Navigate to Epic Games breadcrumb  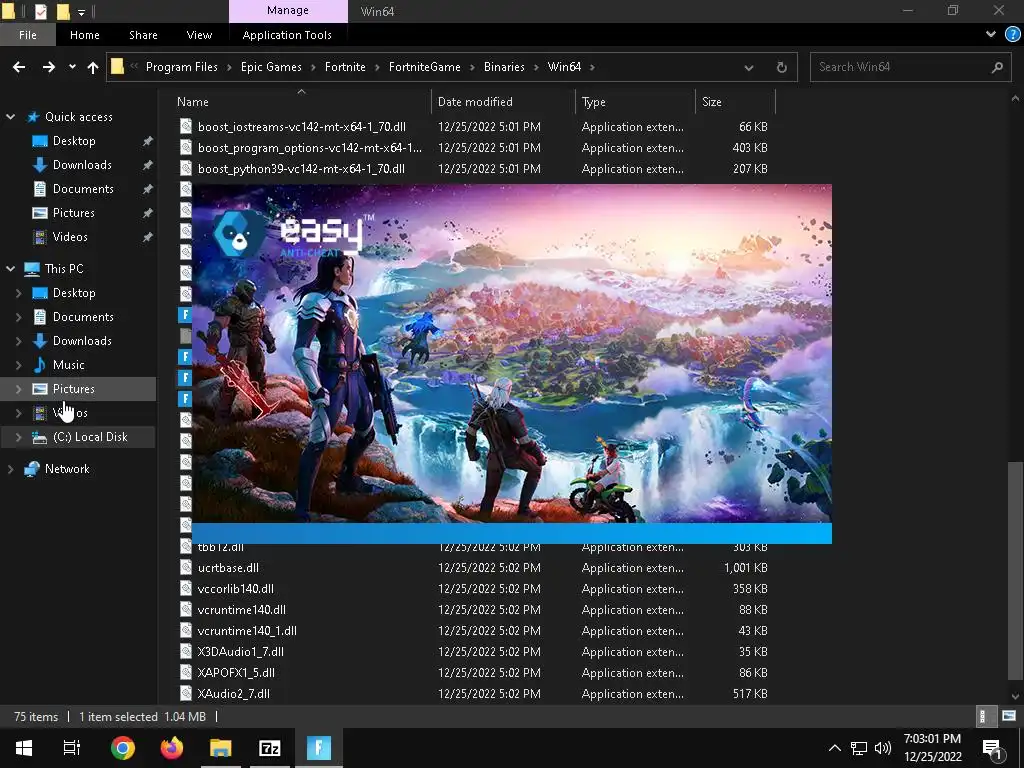[271, 67]
